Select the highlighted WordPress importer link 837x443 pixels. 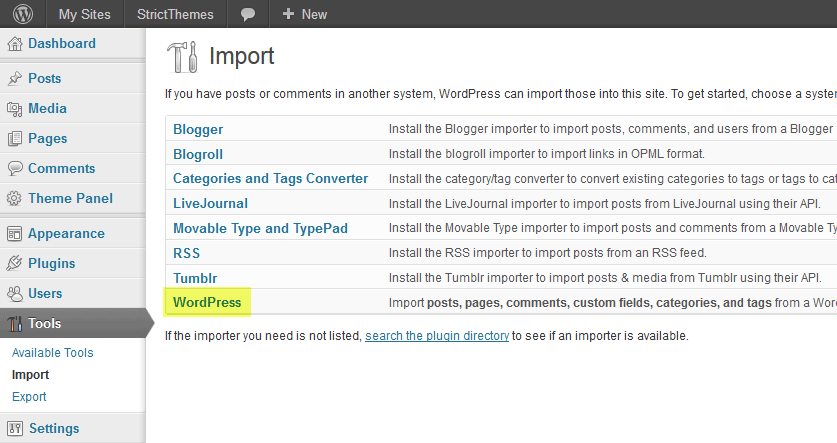point(207,303)
